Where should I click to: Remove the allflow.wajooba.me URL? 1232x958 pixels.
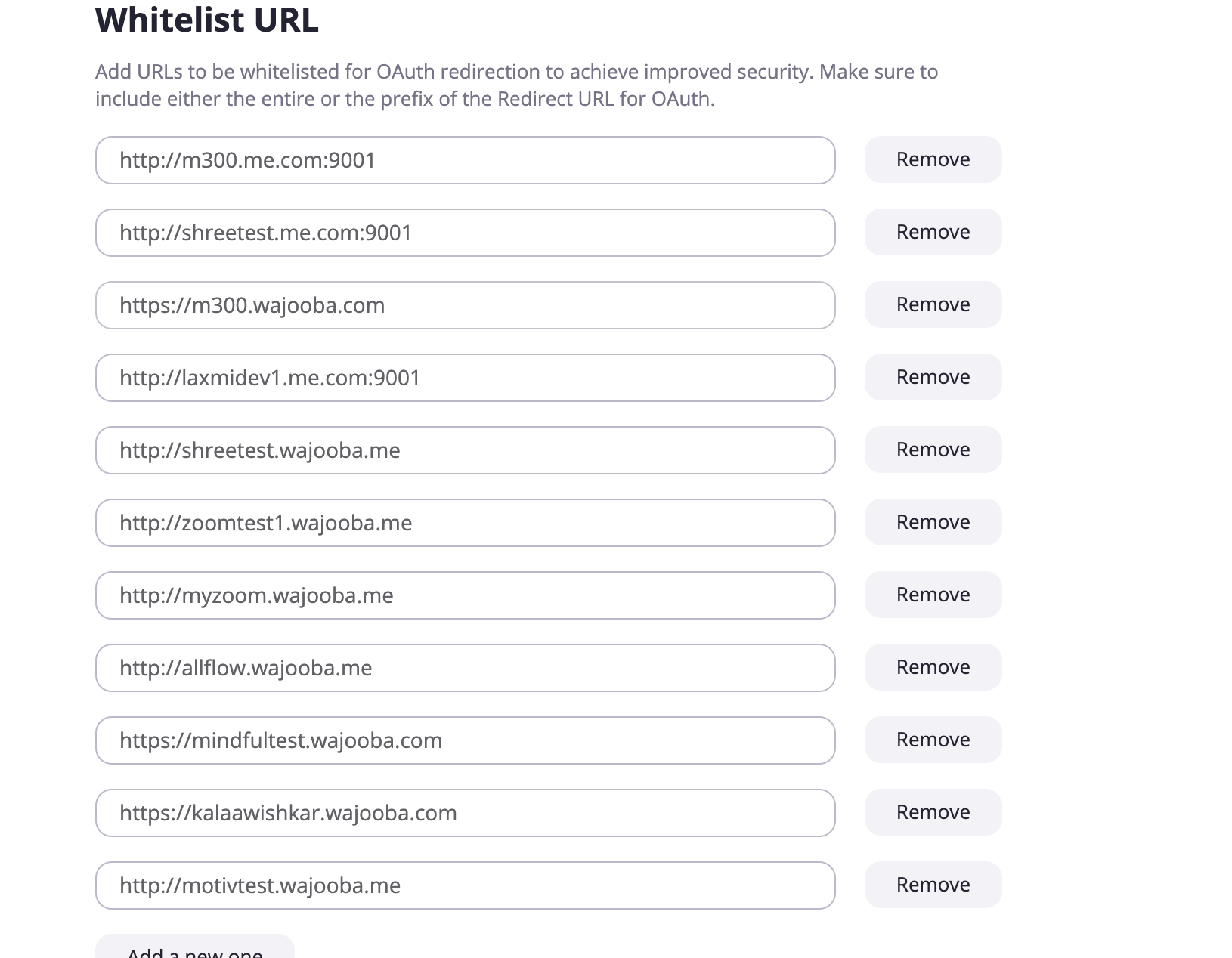pyautogui.click(x=933, y=667)
